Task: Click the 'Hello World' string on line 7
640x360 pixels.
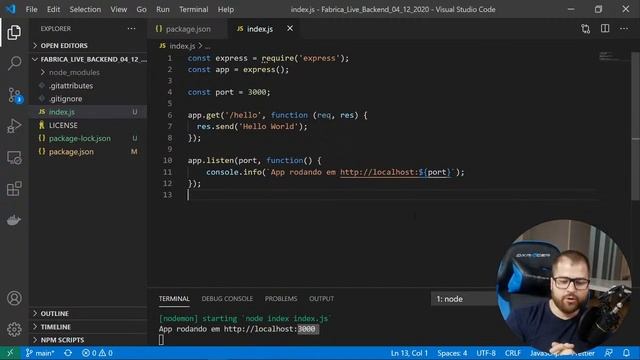Action: click(269, 127)
